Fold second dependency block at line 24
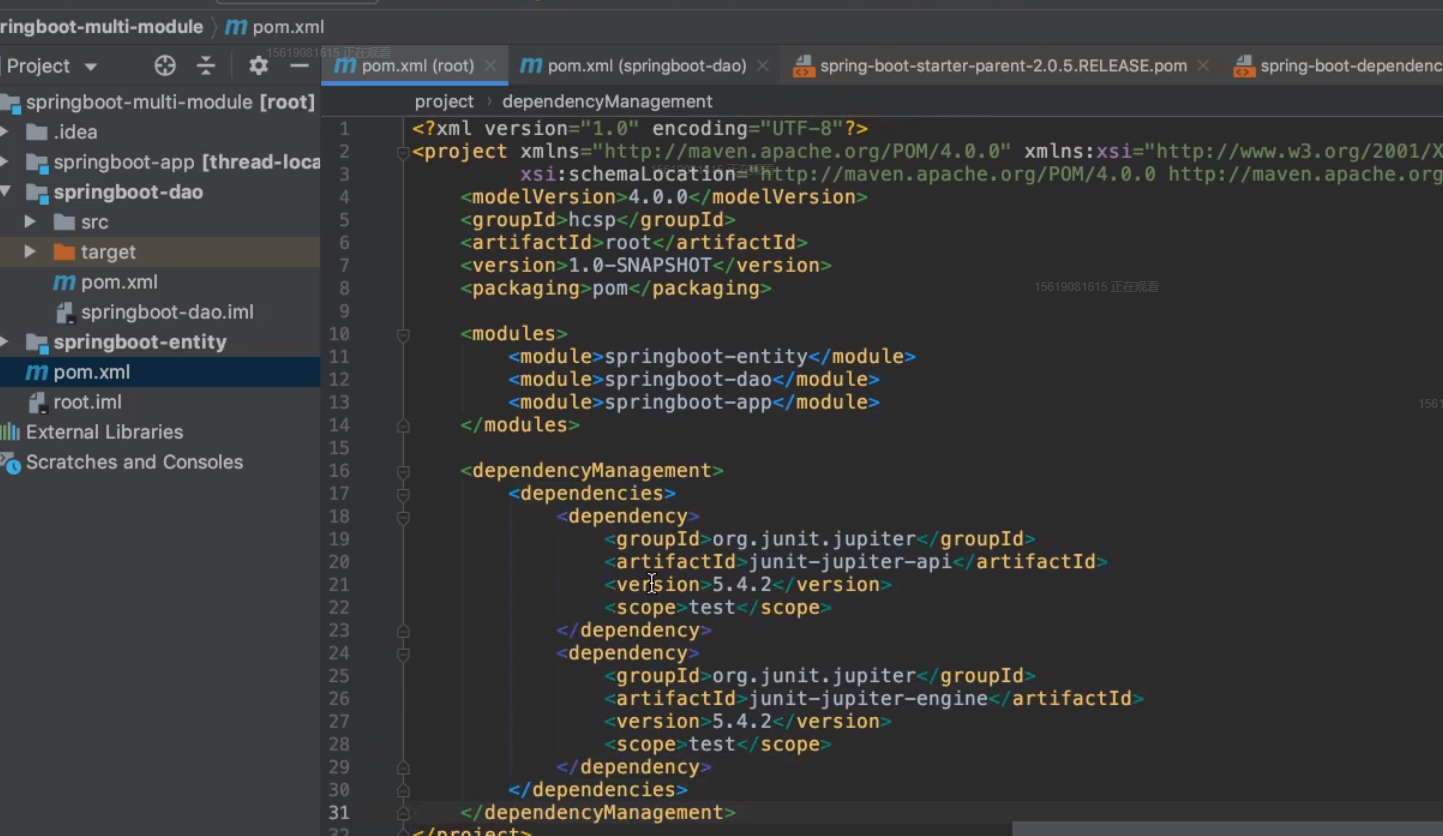This screenshot has height=836, width=1443. click(x=403, y=654)
